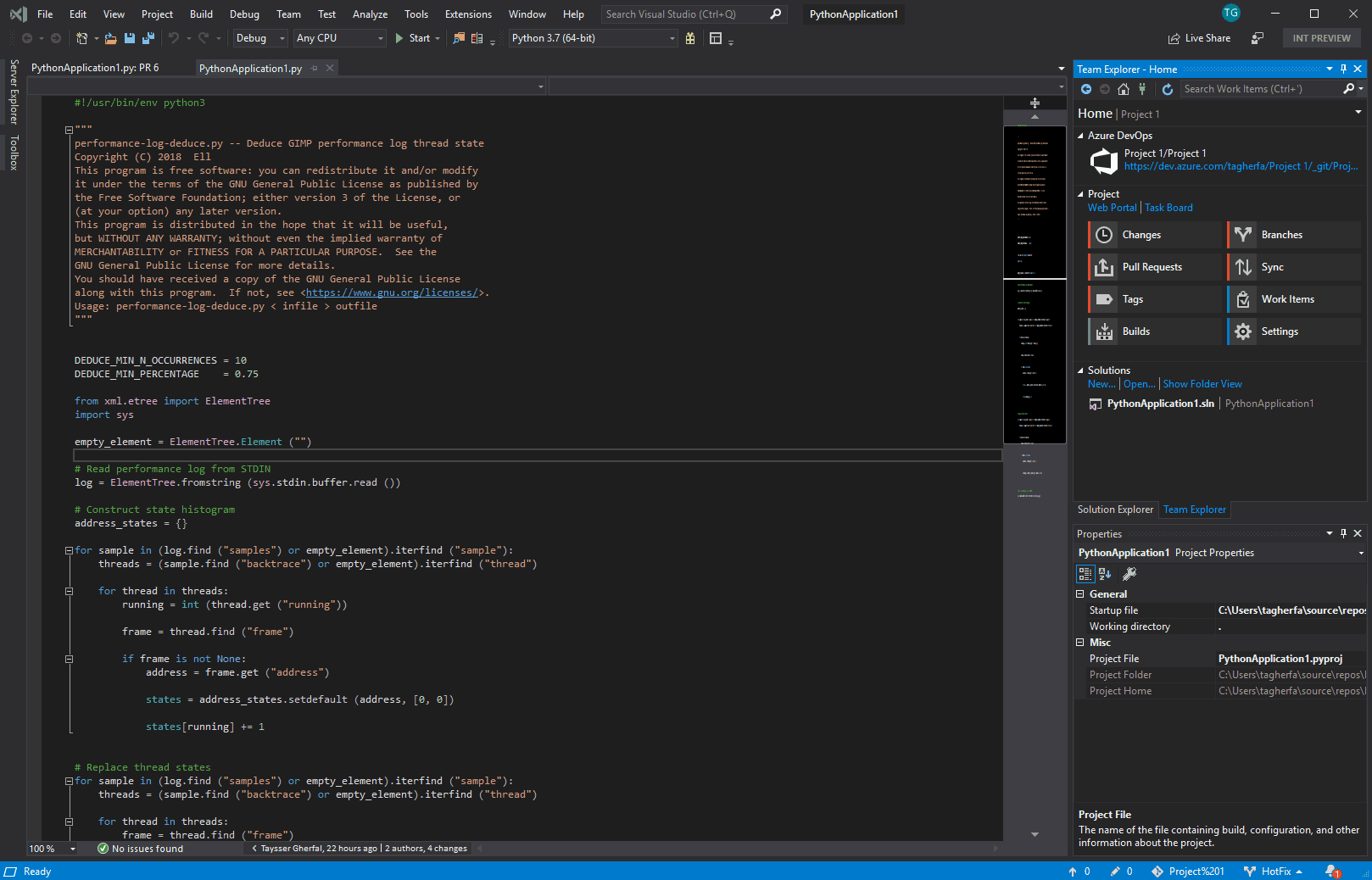Collapse the Azure DevOps section
The image size is (1372, 880).
pyautogui.click(x=1079, y=135)
